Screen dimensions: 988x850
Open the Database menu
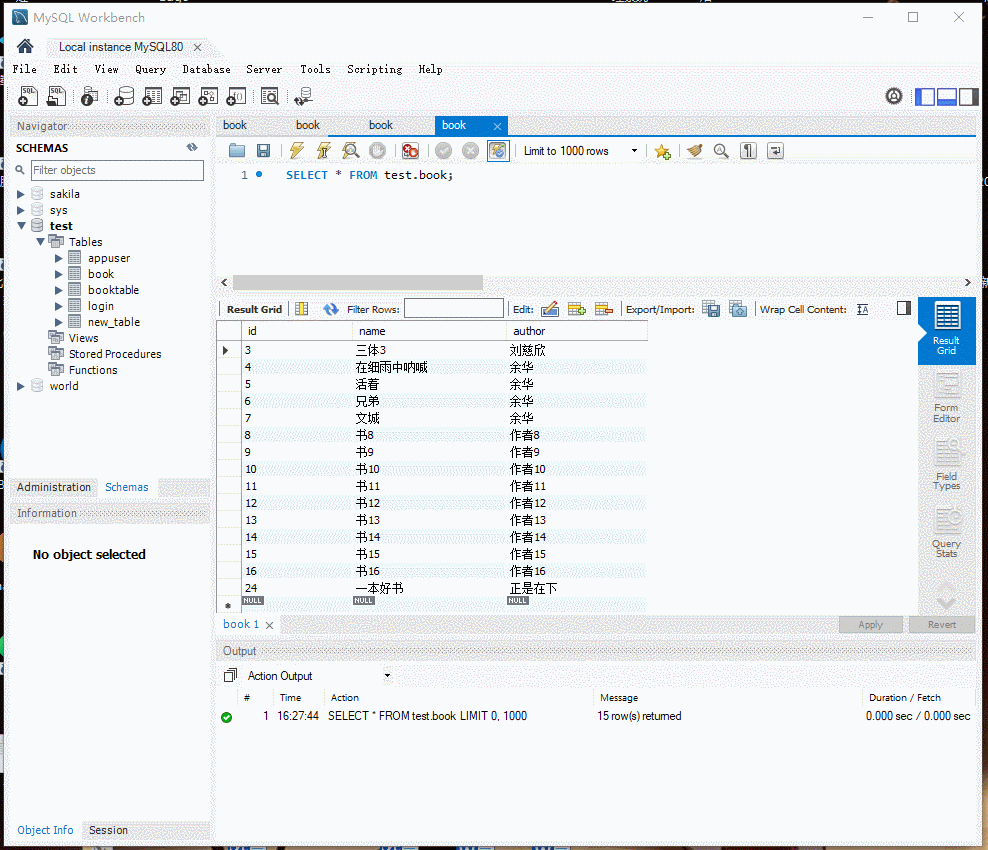[206, 69]
